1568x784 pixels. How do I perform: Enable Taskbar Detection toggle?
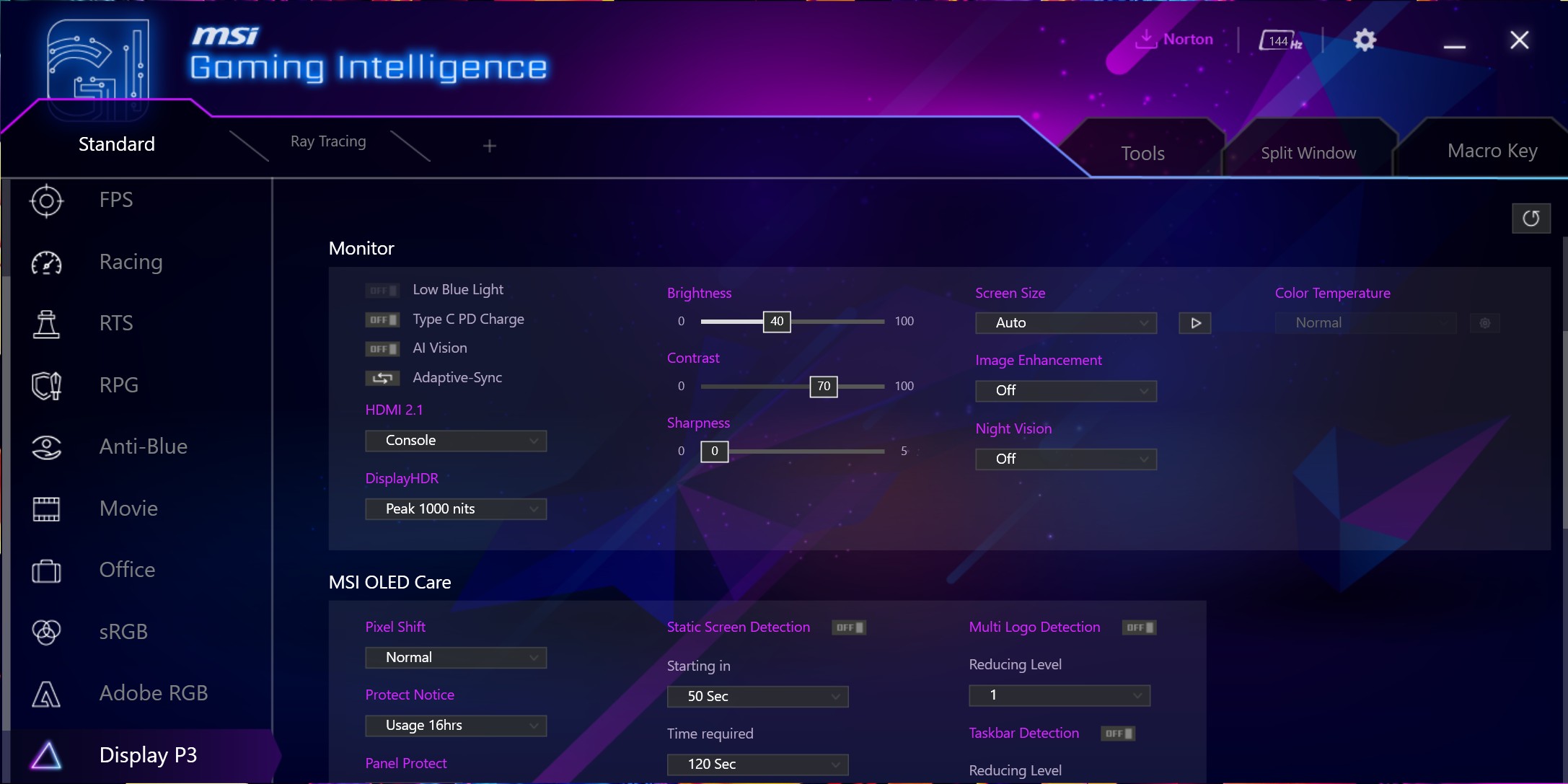tap(1118, 734)
